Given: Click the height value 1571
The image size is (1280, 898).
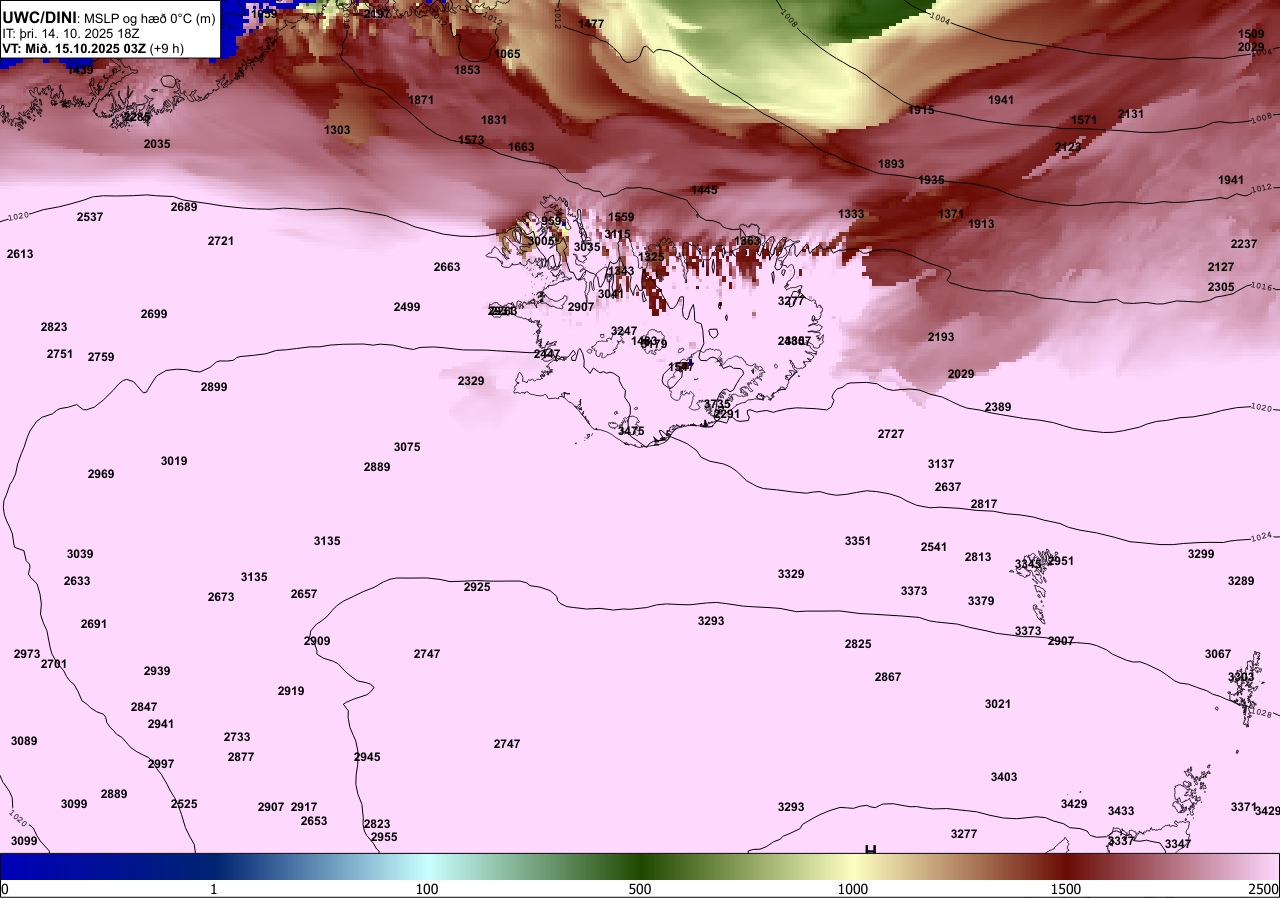Looking at the screenshot, I should (1084, 120).
